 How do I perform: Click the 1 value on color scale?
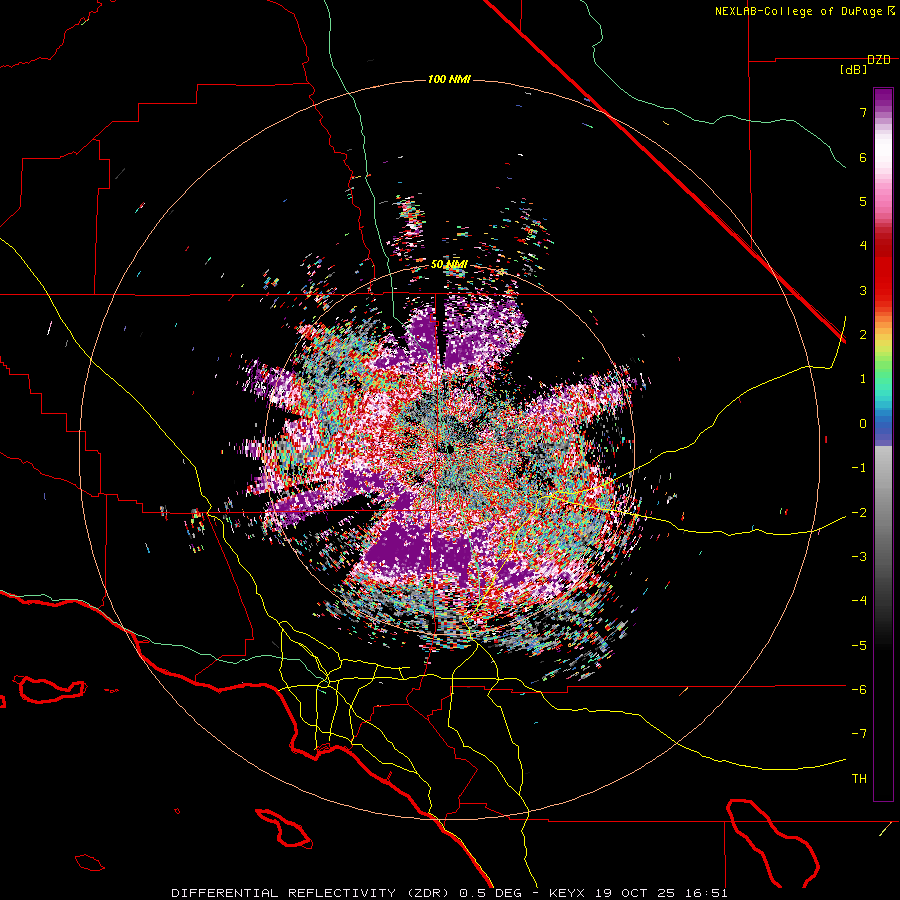point(863,379)
